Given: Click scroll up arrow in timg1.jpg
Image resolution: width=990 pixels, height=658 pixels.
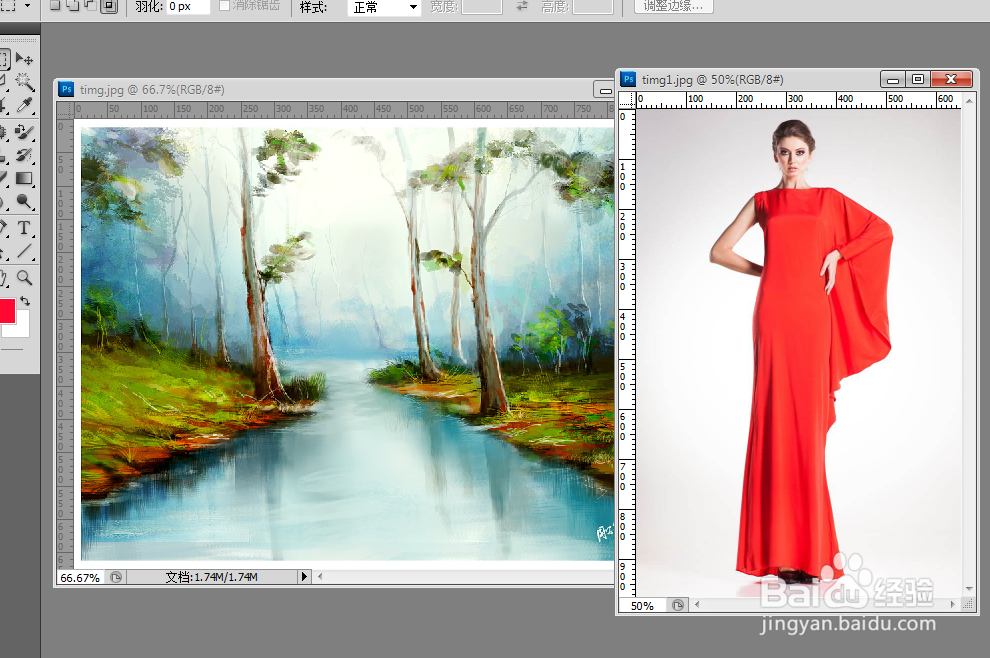Looking at the screenshot, I should click(x=969, y=100).
